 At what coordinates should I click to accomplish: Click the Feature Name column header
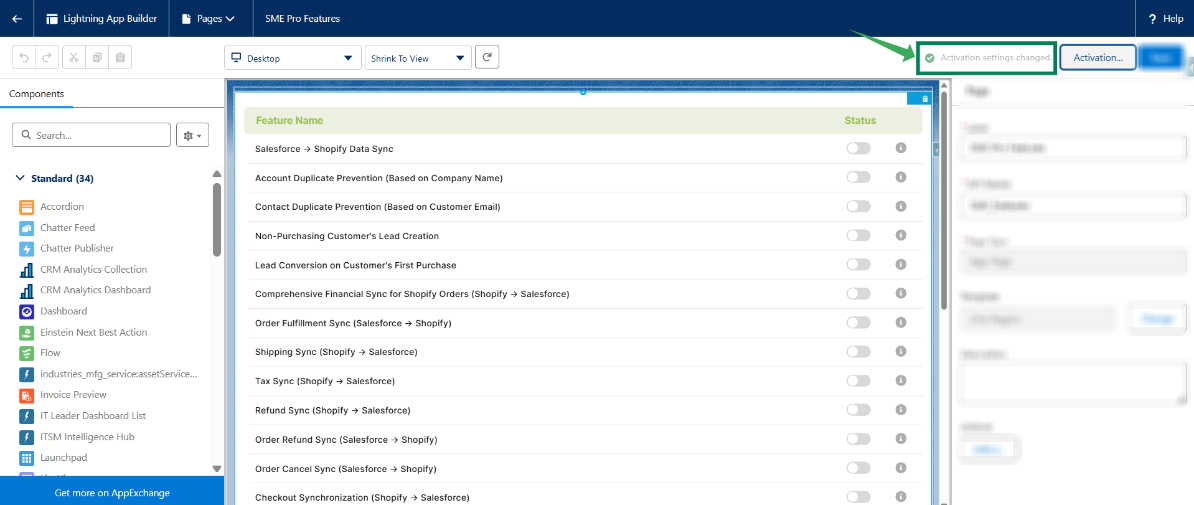pyautogui.click(x=289, y=120)
